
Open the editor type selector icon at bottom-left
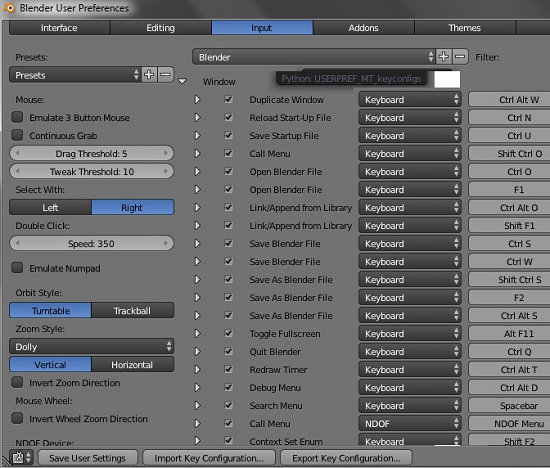click(21, 457)
